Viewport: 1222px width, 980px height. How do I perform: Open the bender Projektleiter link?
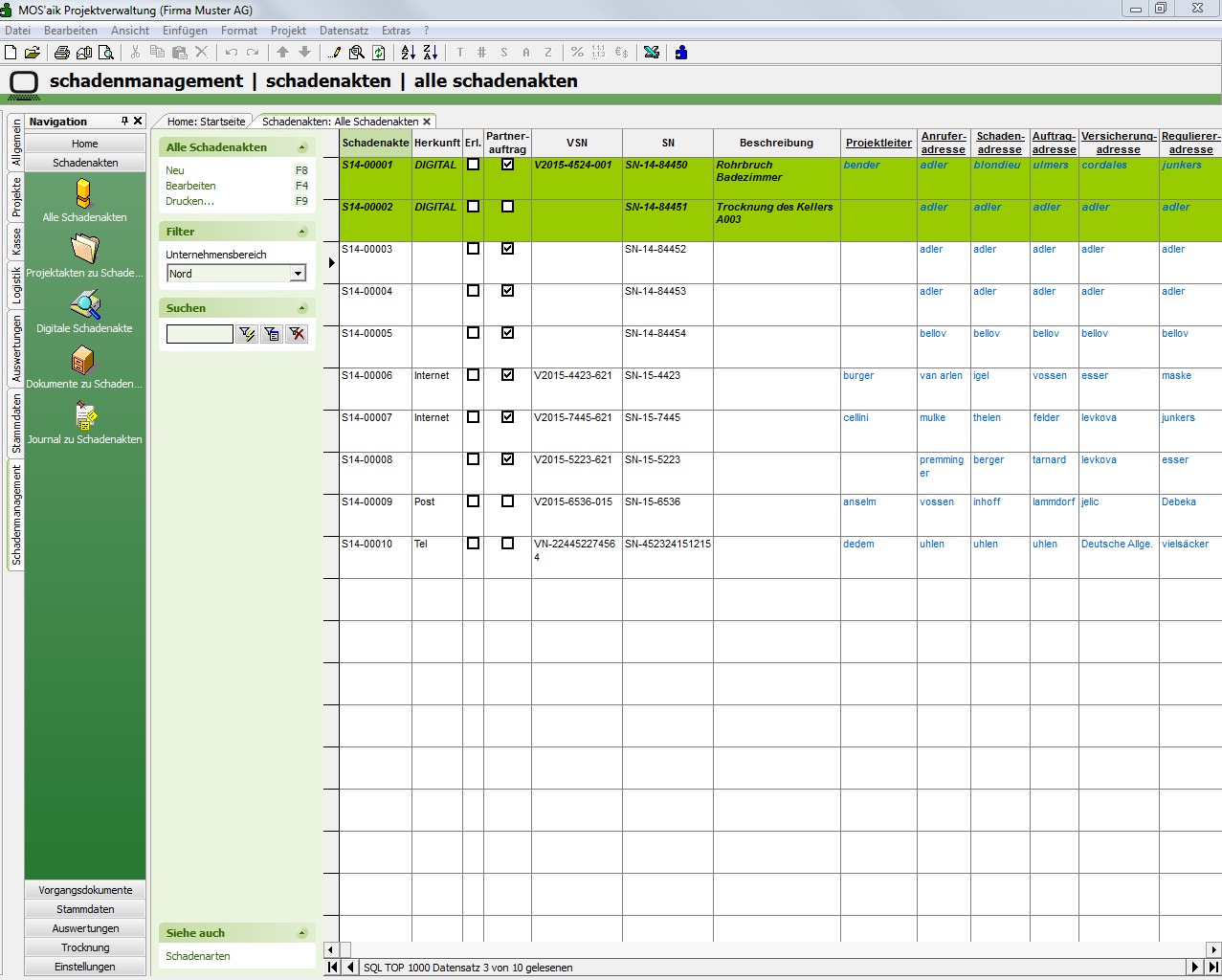[x=861, y=165]
